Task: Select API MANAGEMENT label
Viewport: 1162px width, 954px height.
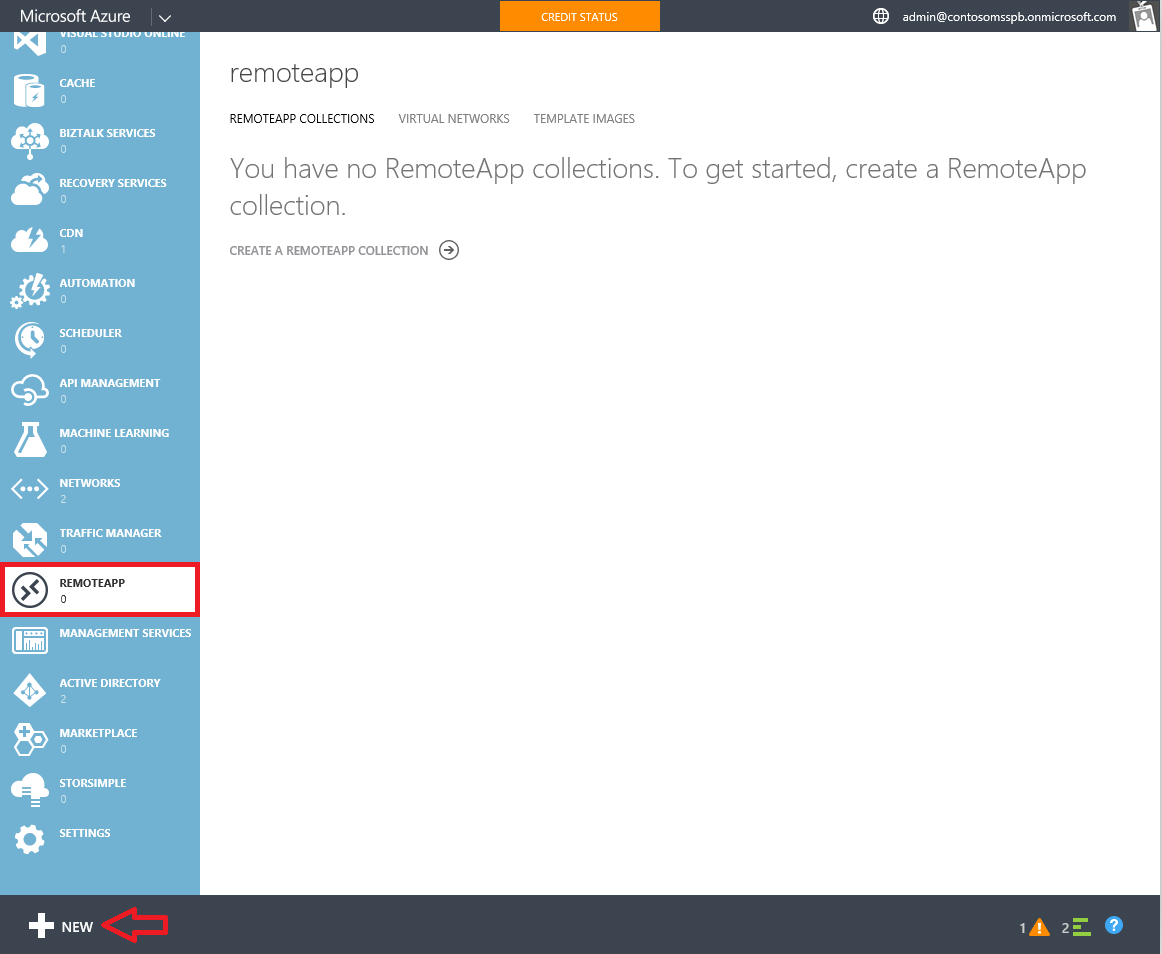Action: tap(110, 383)
